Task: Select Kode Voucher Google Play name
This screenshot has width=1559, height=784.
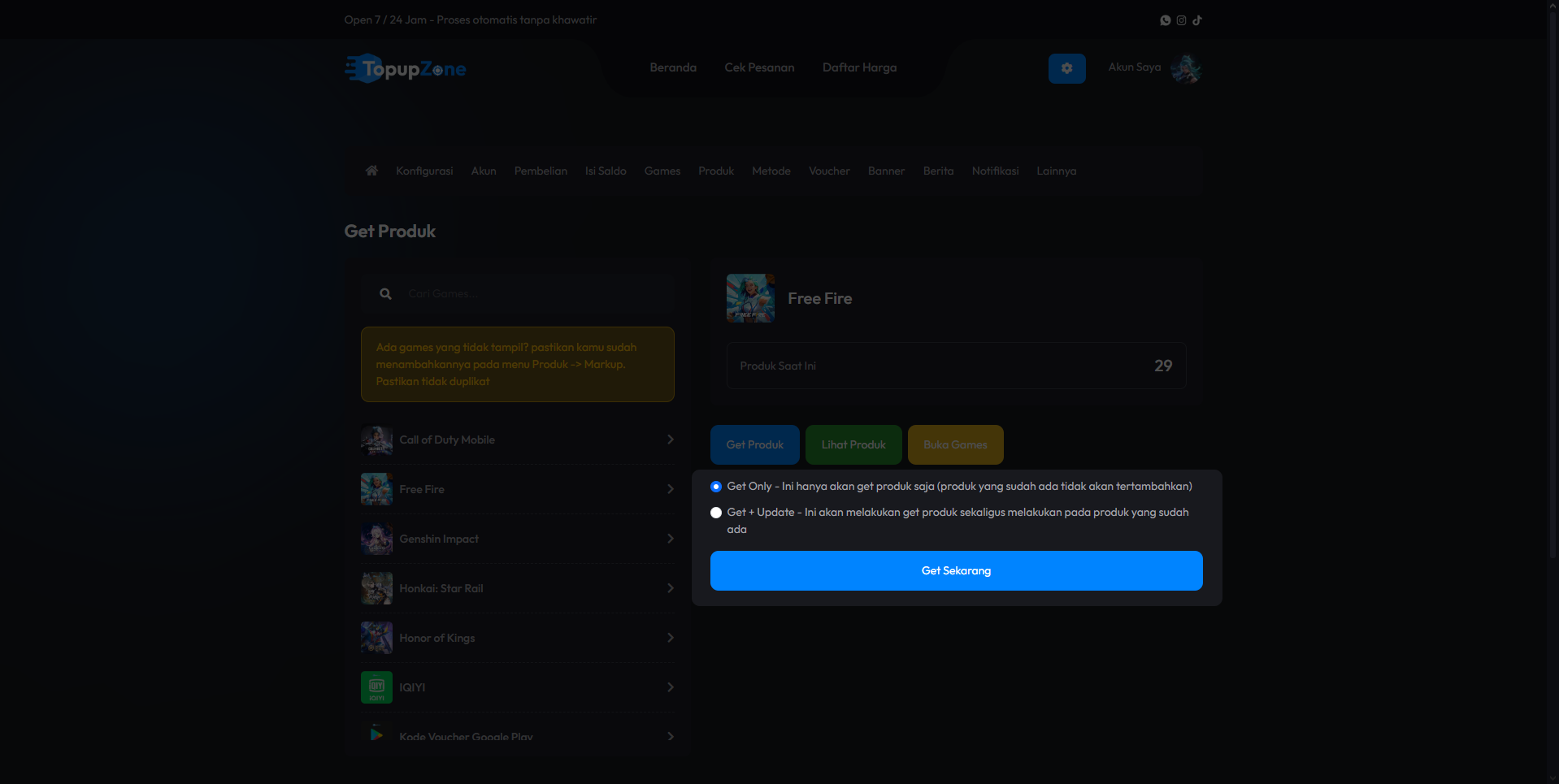Action: [x=466, y=737]
